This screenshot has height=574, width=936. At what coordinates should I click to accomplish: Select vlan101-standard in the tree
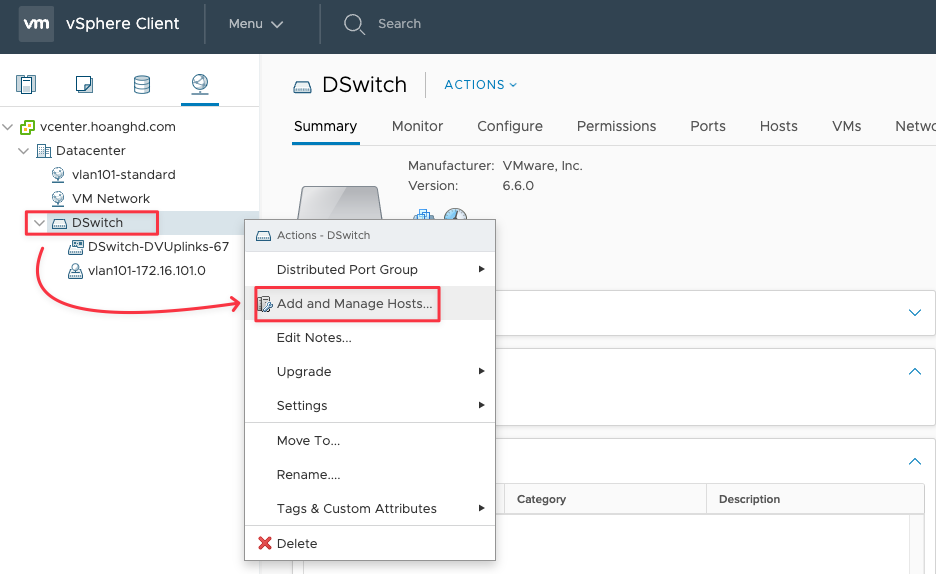click(x=124, y=175)
